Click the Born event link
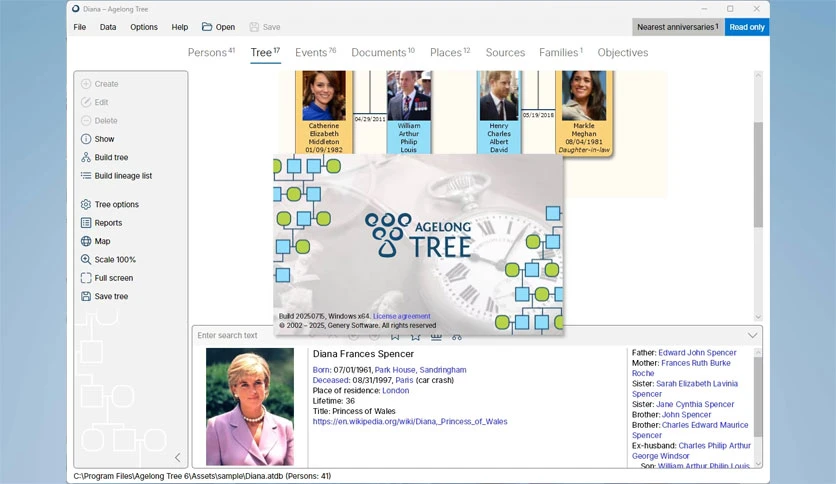The width and height of the screenshot is (836, 484). pyautogui.click(x=321, y=369)
